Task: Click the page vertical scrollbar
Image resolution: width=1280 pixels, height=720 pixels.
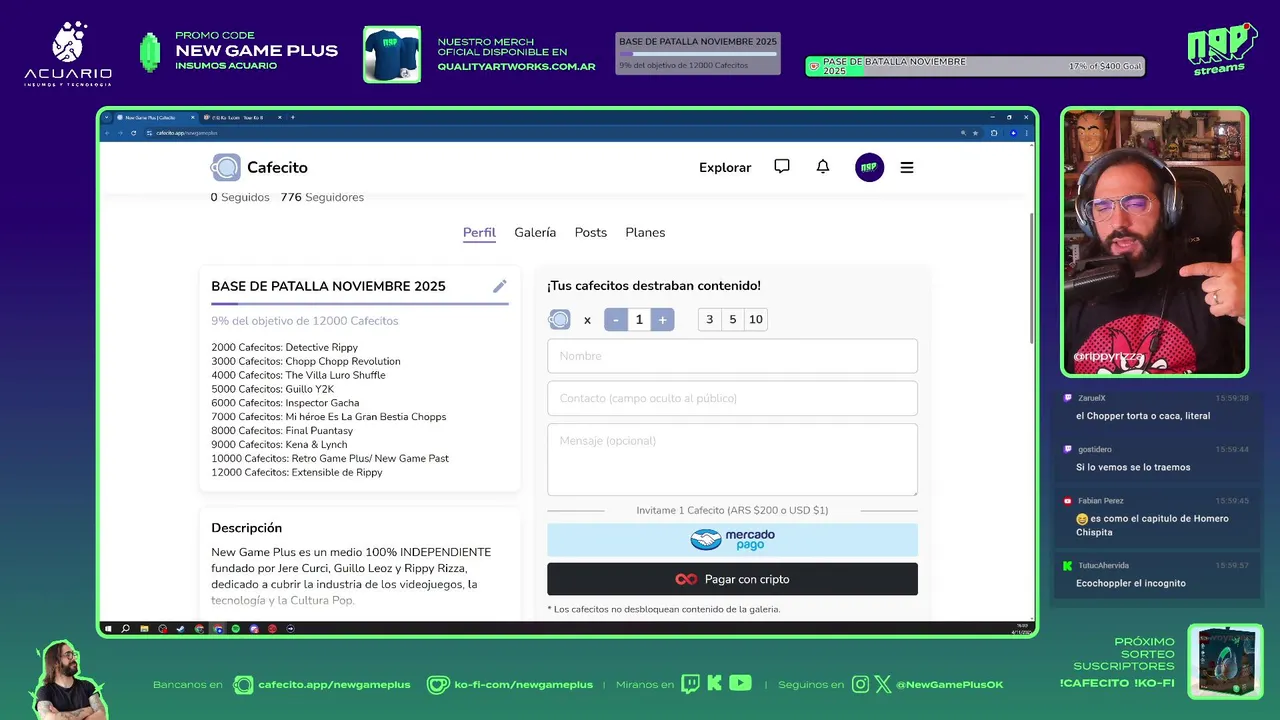Action: click(x=1031, y=278)
